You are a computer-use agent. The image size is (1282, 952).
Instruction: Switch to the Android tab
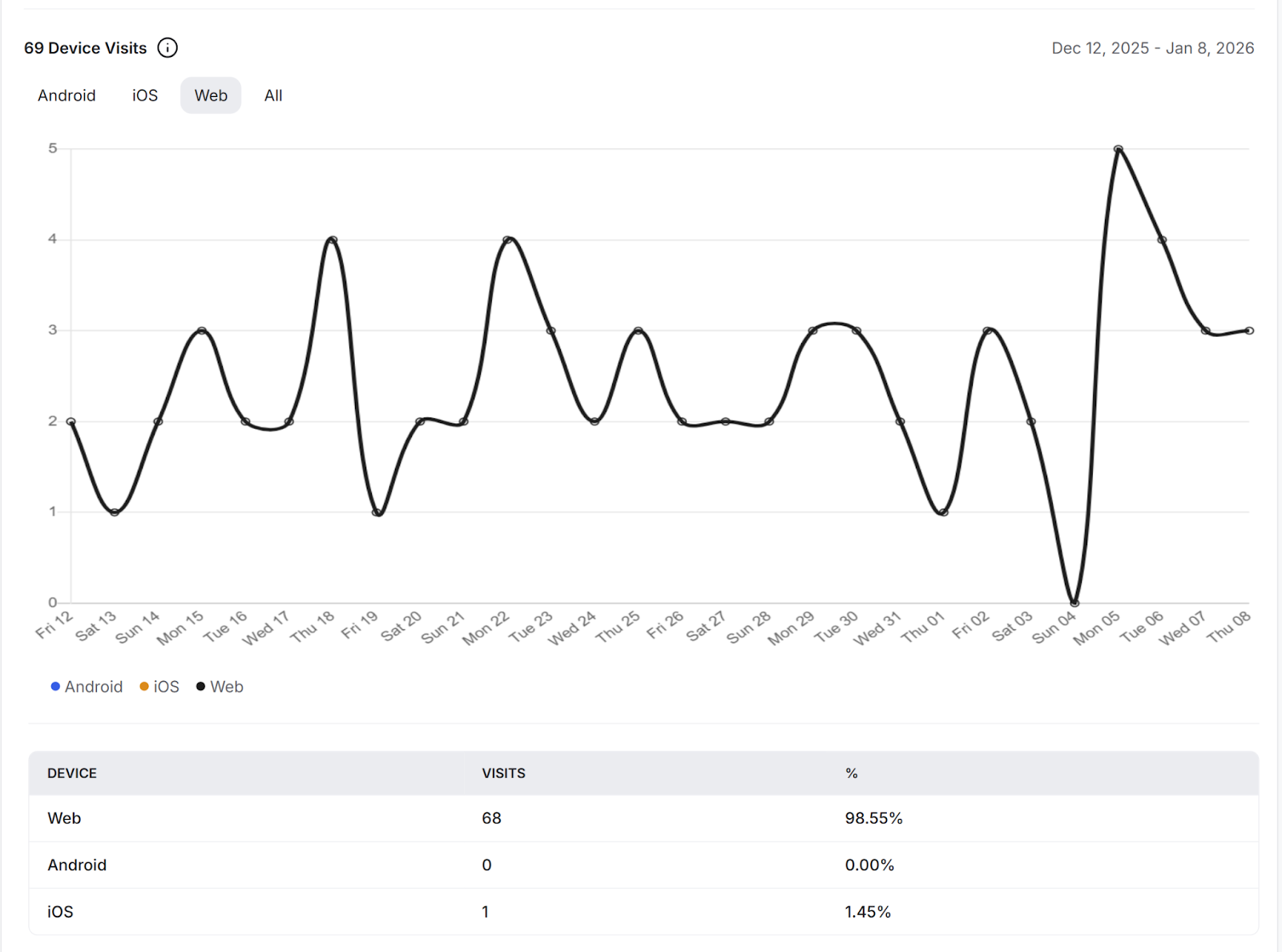[67, 95]
